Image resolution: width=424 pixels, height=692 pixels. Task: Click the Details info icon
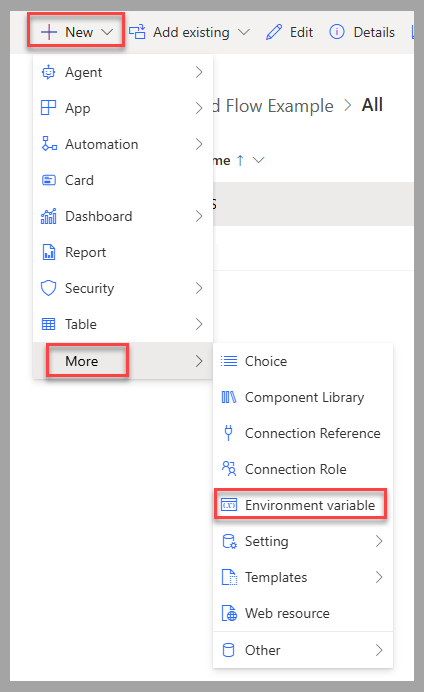(x=337, y=32)
